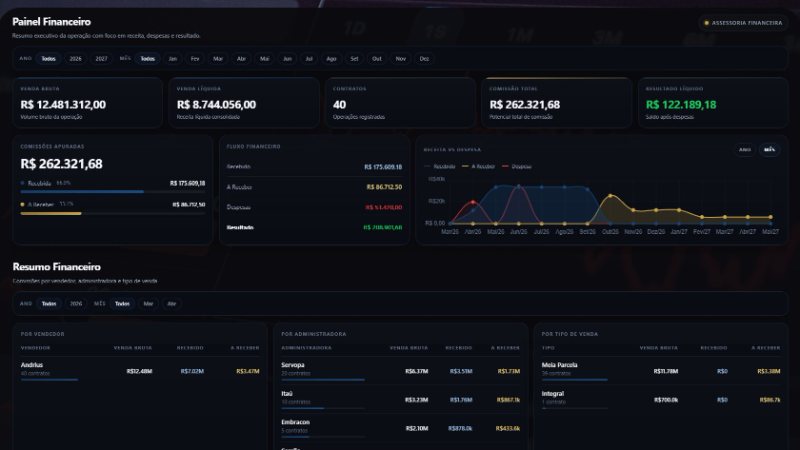This screenshot has height=450, width=800.
Task: Filter Painel Financeiro by month Jan
Action: coord(173,59)
